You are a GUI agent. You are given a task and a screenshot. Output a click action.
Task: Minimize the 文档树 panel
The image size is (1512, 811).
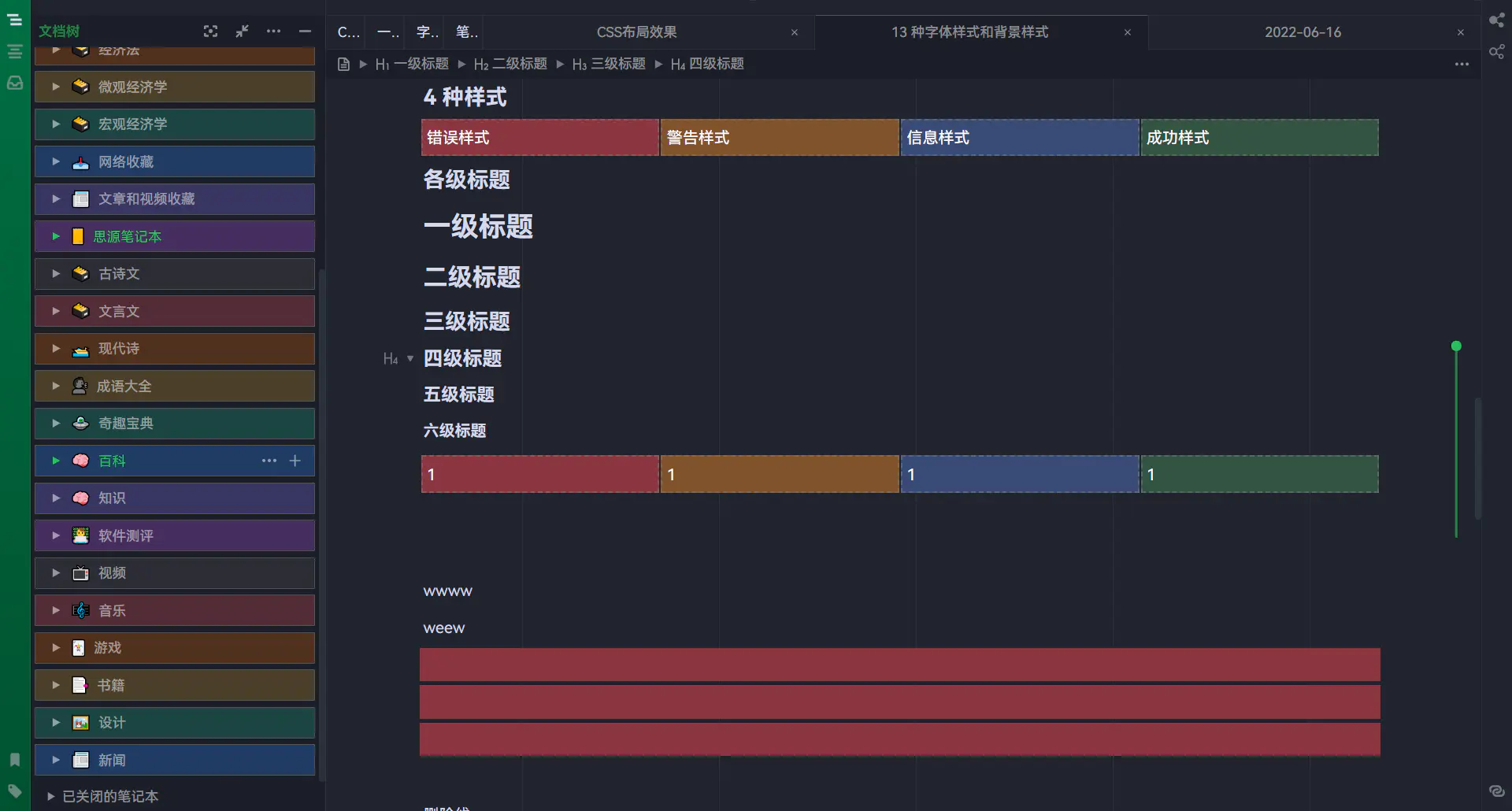pyautogui.click(x=305, y=31)
